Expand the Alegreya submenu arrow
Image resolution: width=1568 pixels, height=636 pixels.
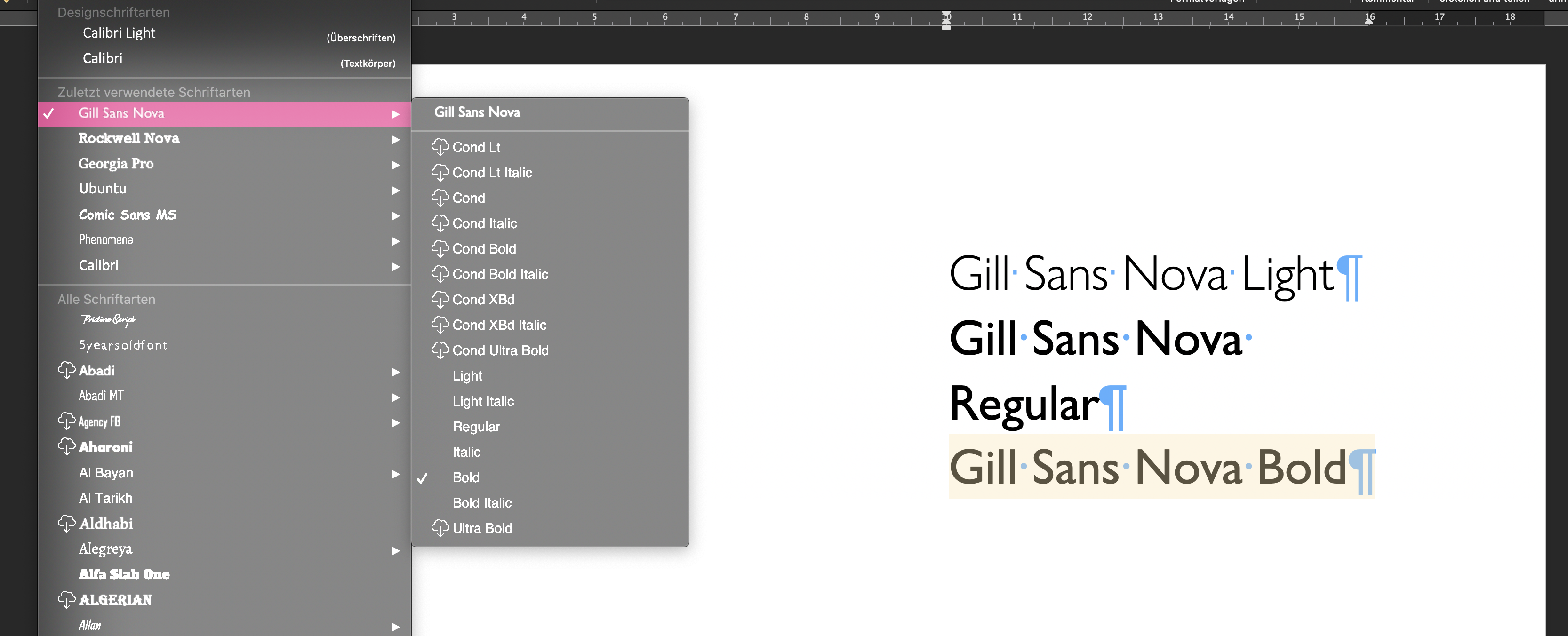396,550
